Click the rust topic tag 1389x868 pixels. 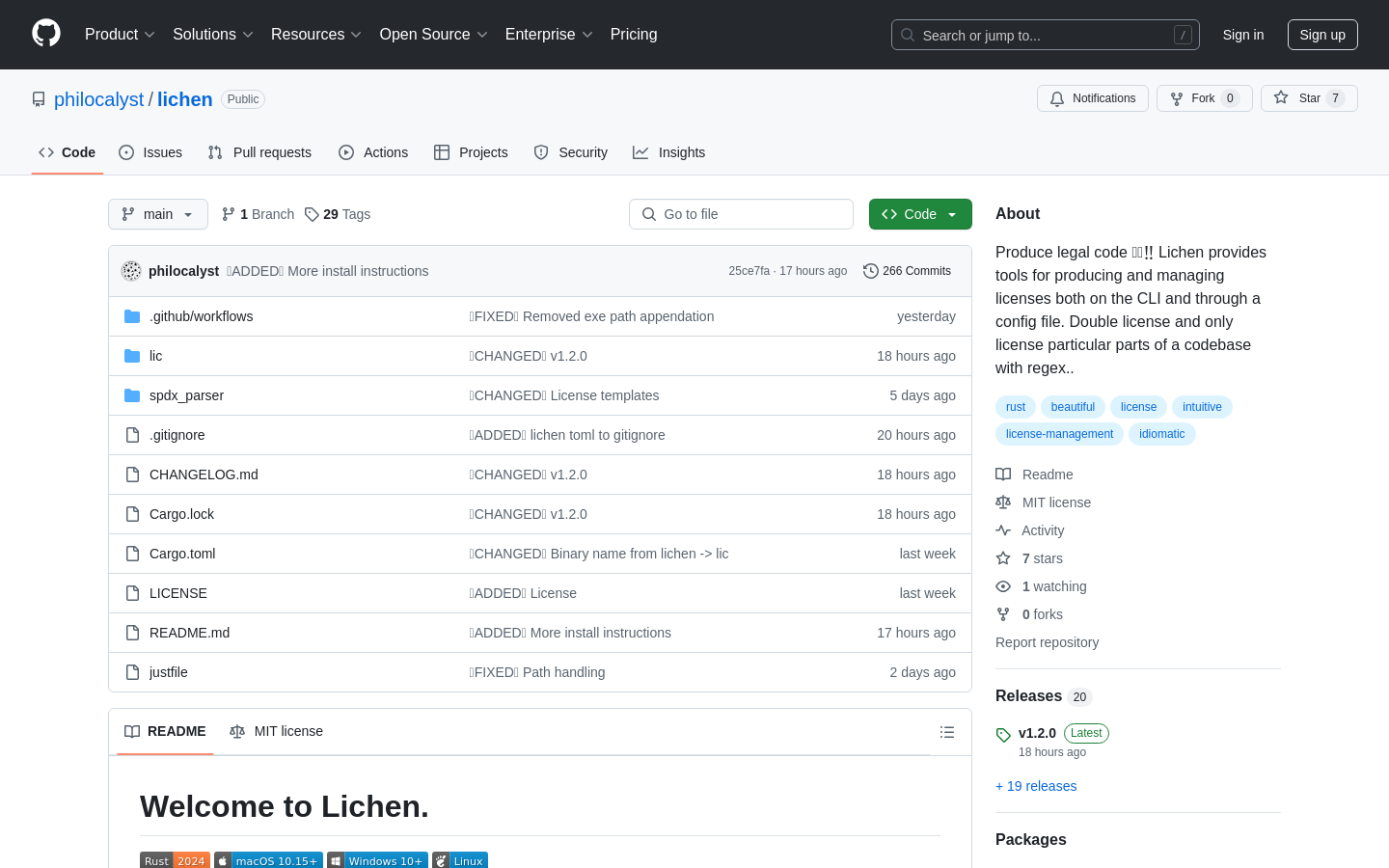click(1016, 407)
